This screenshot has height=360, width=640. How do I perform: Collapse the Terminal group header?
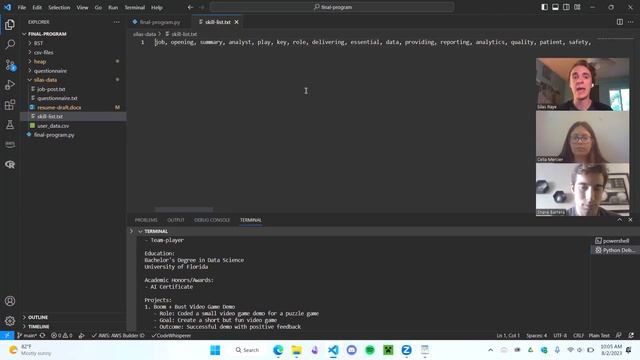pyautogui.click(x=156, y=231)
